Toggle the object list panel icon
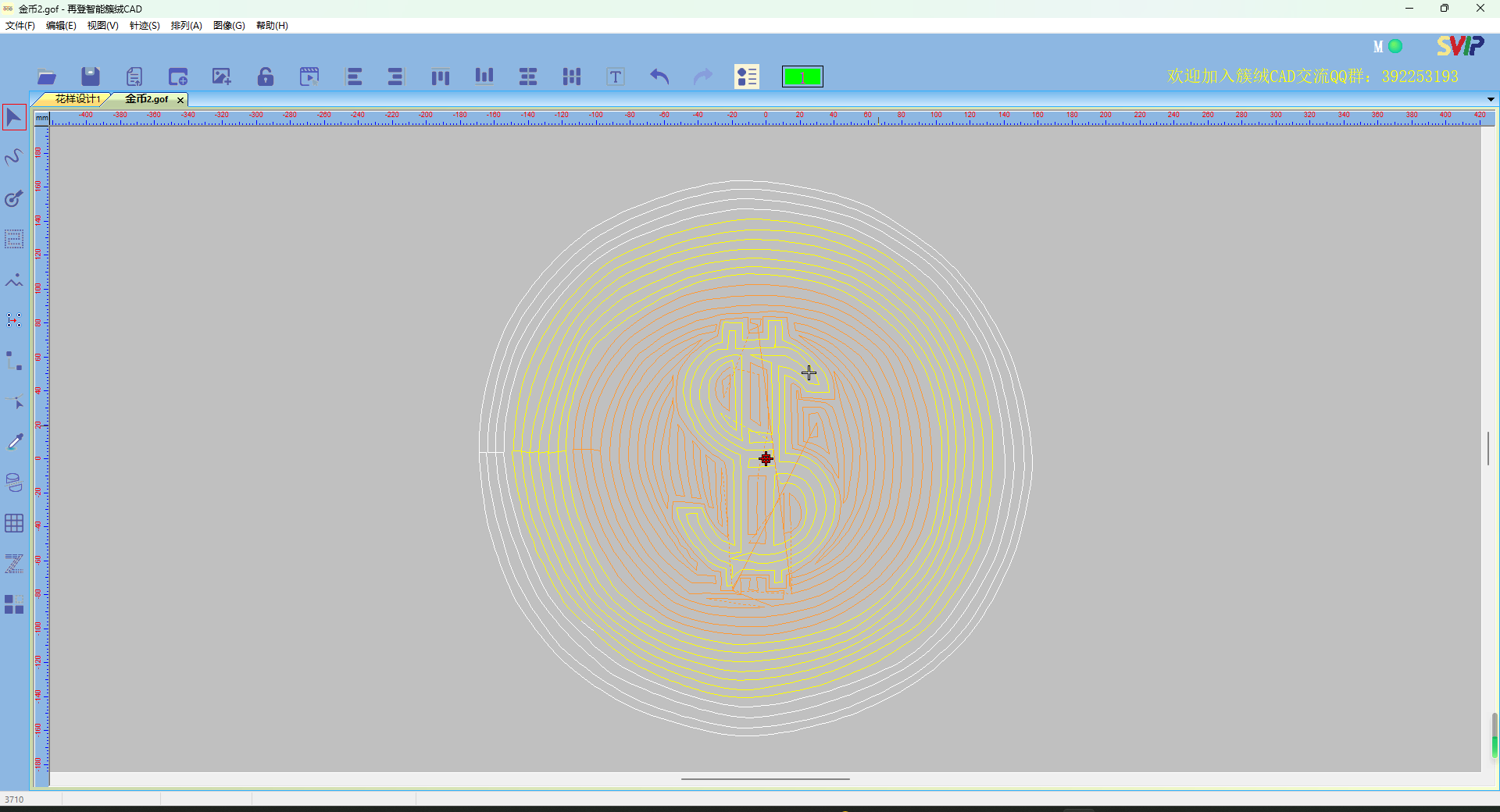 point(747,77)
